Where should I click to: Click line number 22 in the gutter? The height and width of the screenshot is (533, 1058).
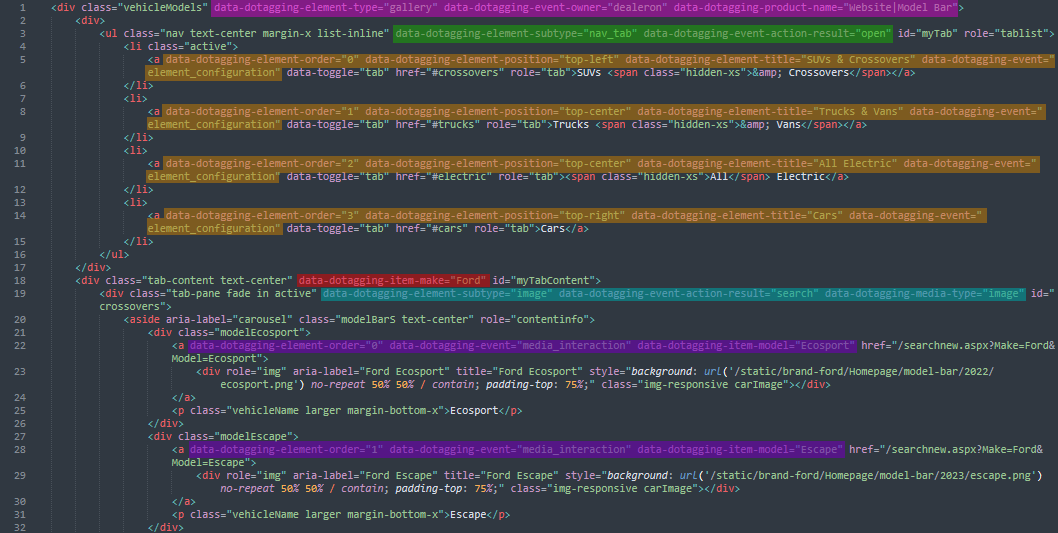pos(20,345)
